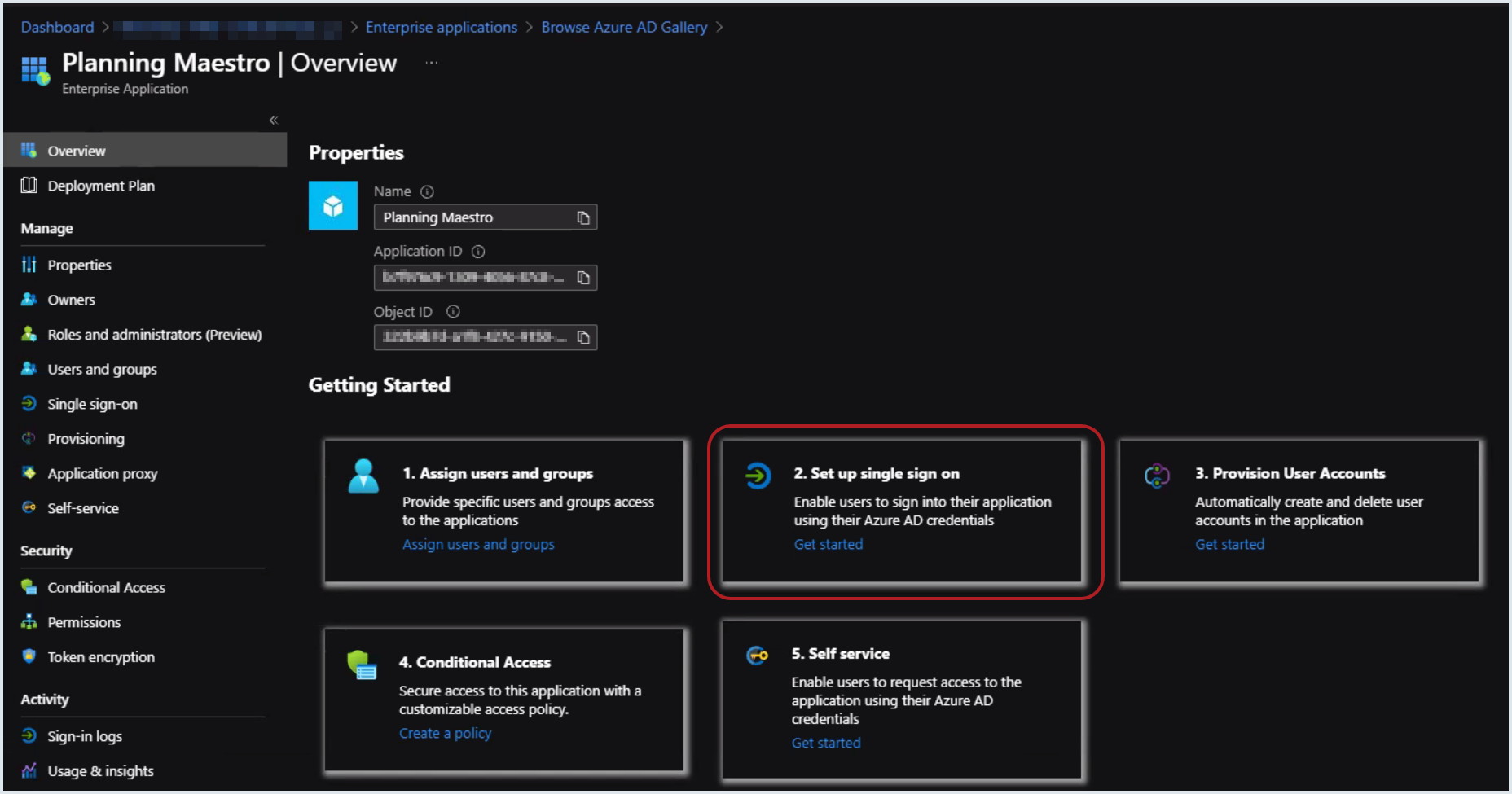
Task: Click the Usage & insights chart icon
Action: tap(29, 770)
